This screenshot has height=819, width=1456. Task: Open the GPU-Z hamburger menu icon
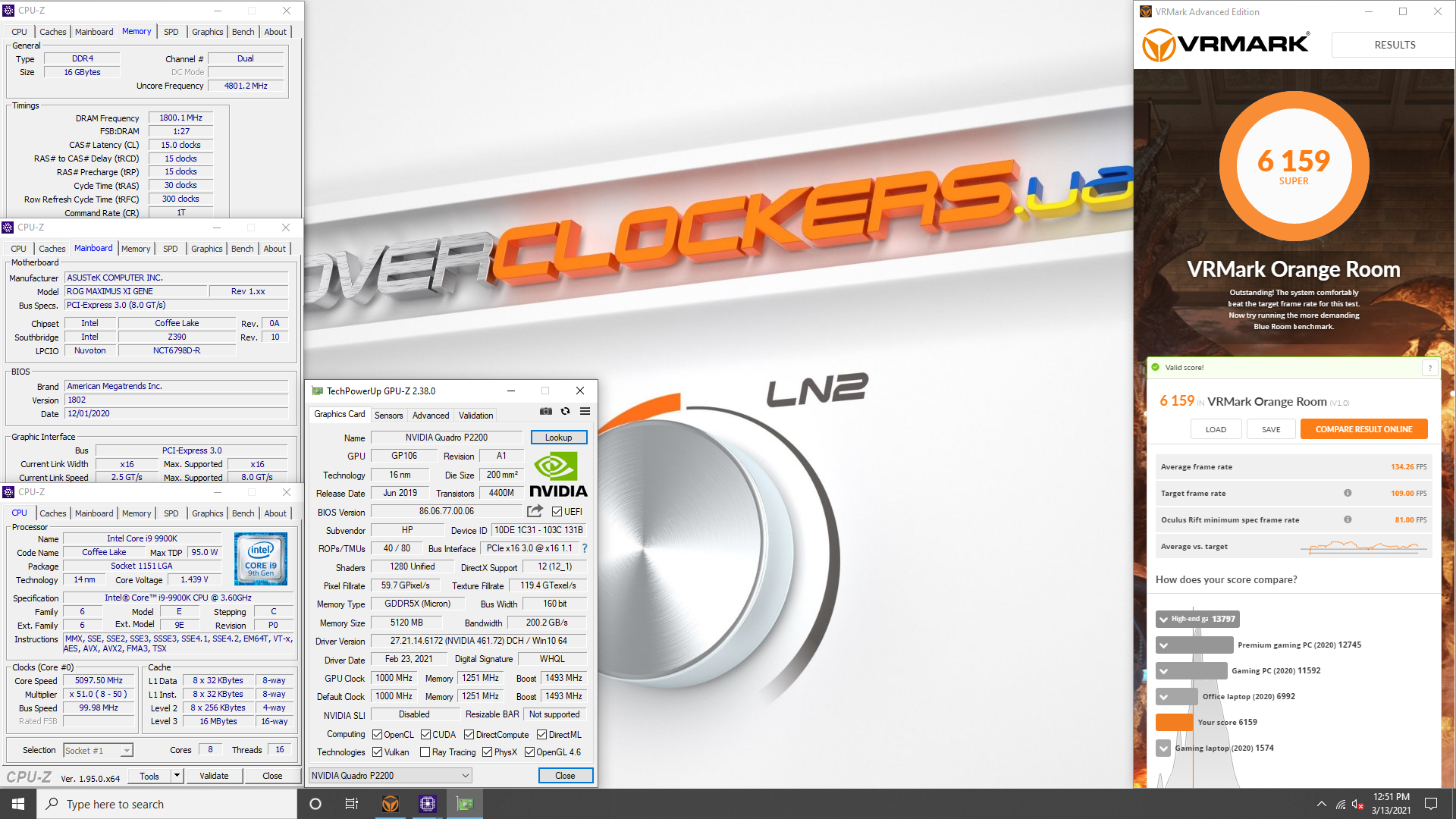click(585, 411)
